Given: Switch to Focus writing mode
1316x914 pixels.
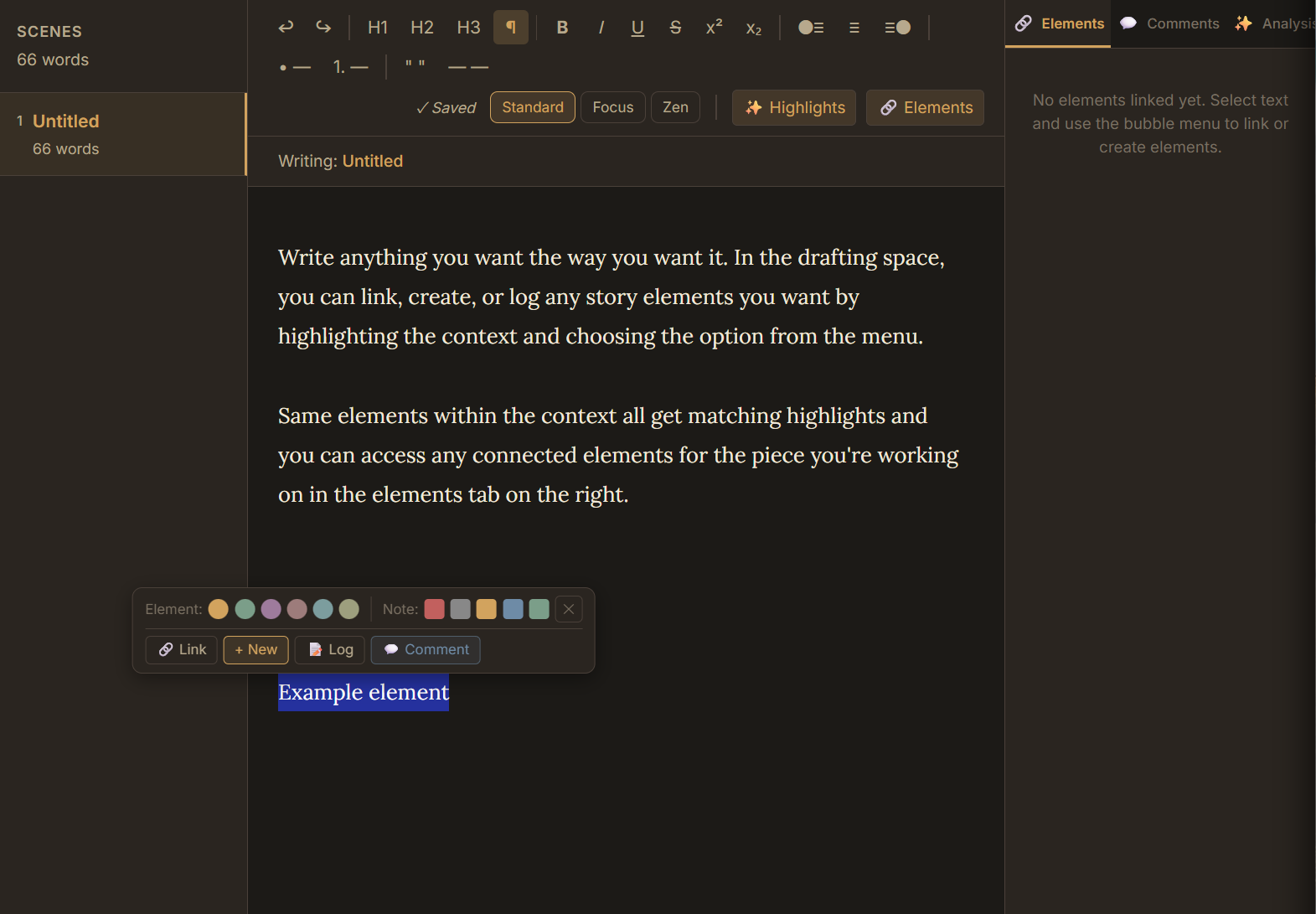Looking at the screenshot, I should 613,107.
